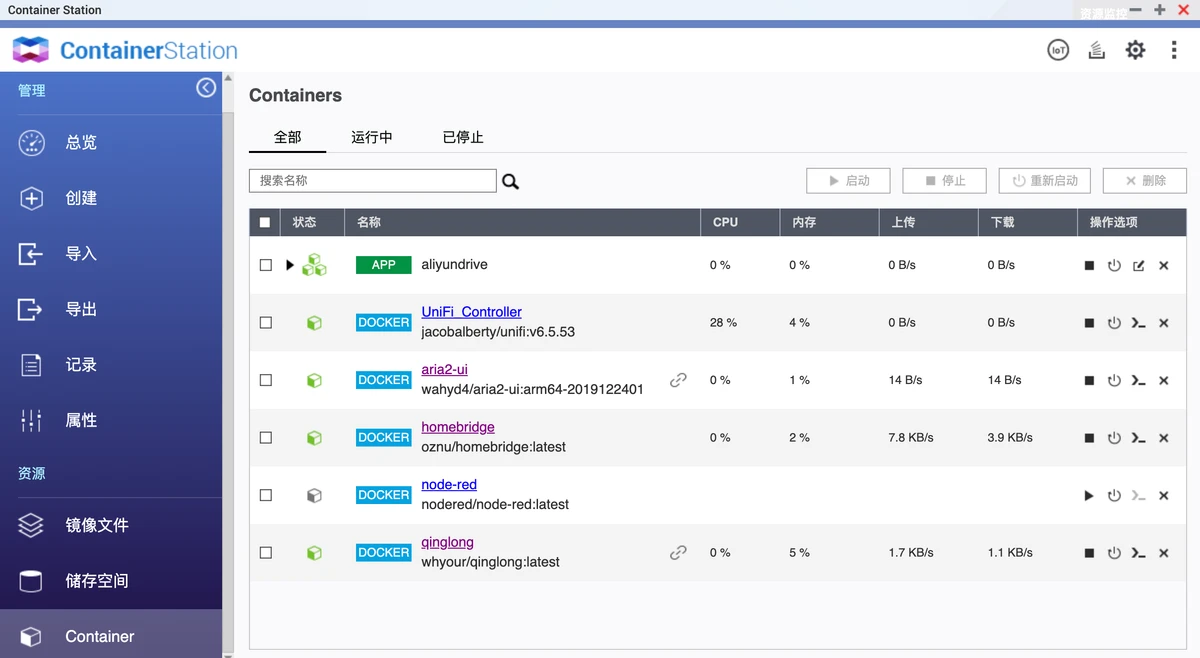Edit the aliyundrive application
The height and width of the screenshot is (658, 1200).
pos(1139,266)
